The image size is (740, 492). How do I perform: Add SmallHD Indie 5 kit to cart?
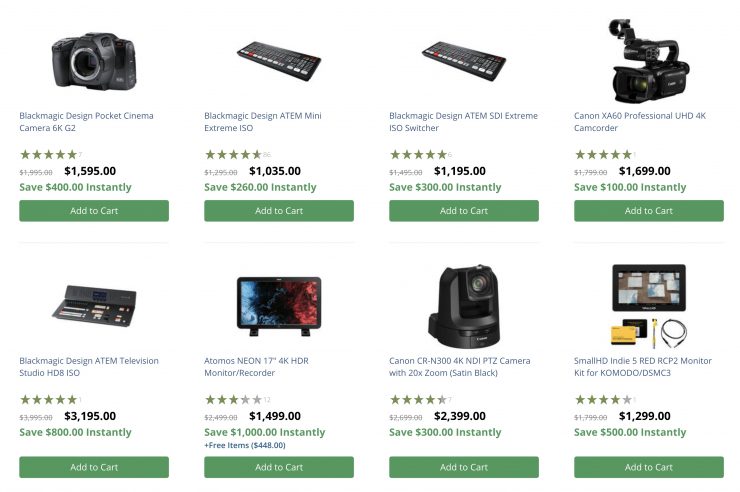pos(648,467)
